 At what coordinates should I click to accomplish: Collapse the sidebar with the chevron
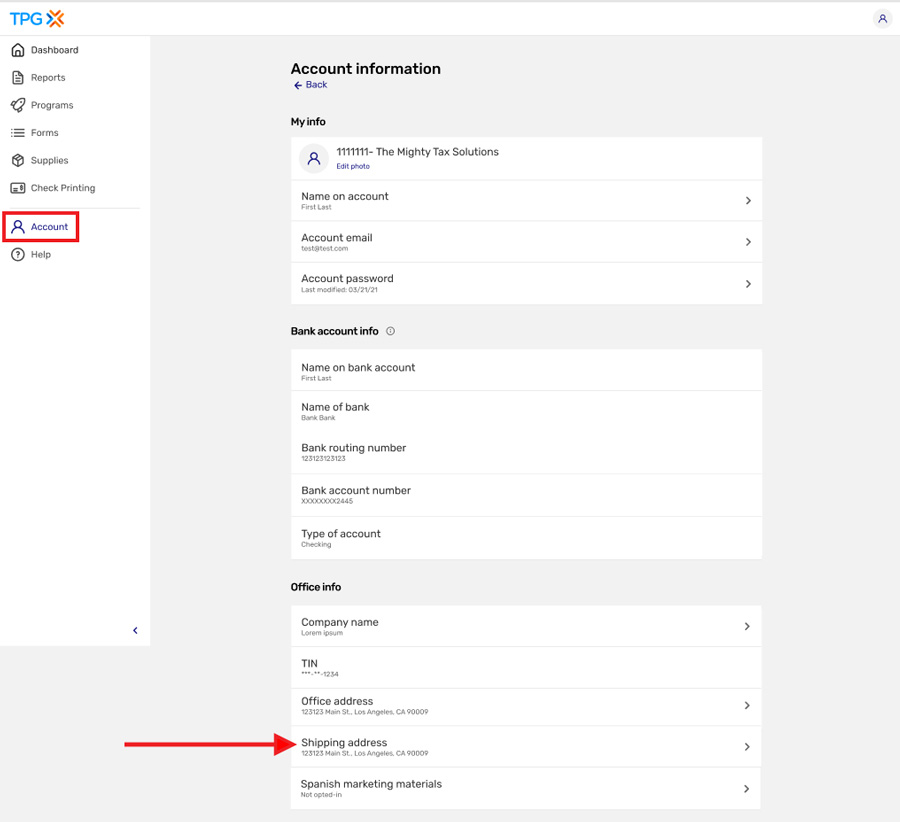tap(135, 630)
